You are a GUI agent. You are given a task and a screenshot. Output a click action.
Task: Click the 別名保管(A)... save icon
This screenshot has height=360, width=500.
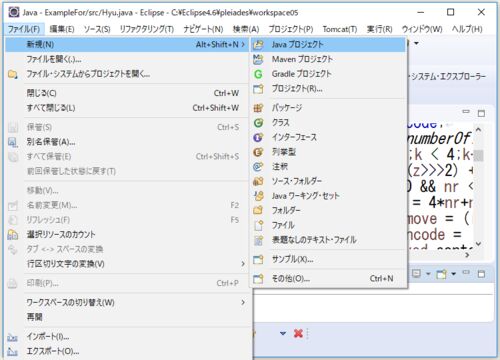tap(13, 142)
